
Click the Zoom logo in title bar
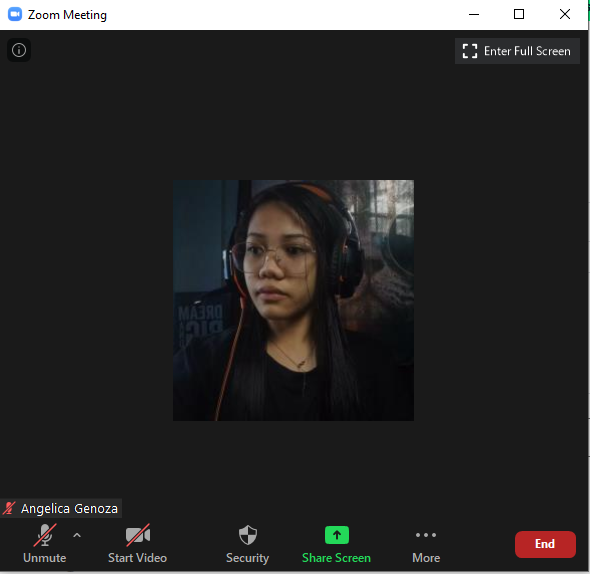coord(15,14)
